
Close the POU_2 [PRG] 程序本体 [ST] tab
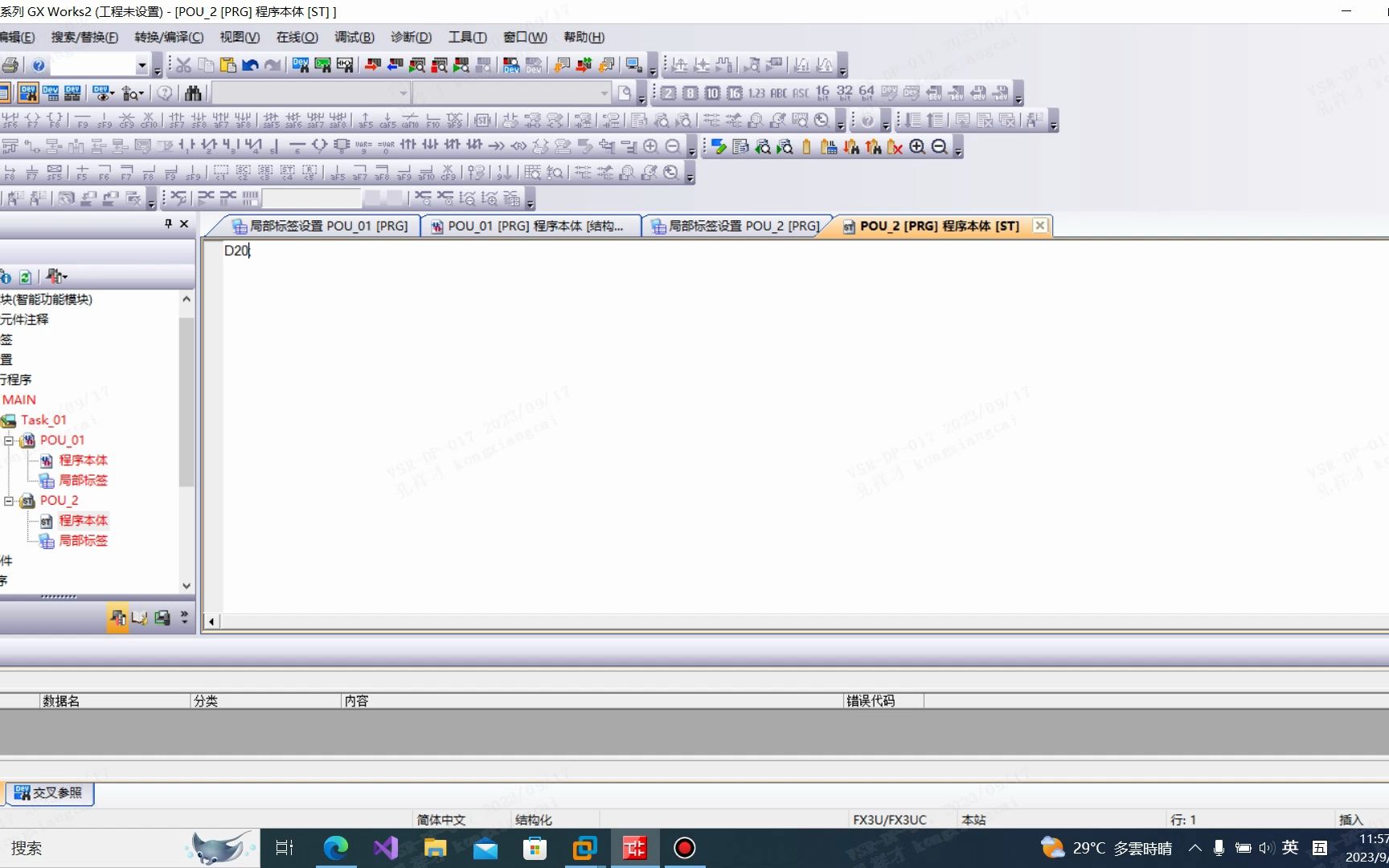click(1039, 226)
